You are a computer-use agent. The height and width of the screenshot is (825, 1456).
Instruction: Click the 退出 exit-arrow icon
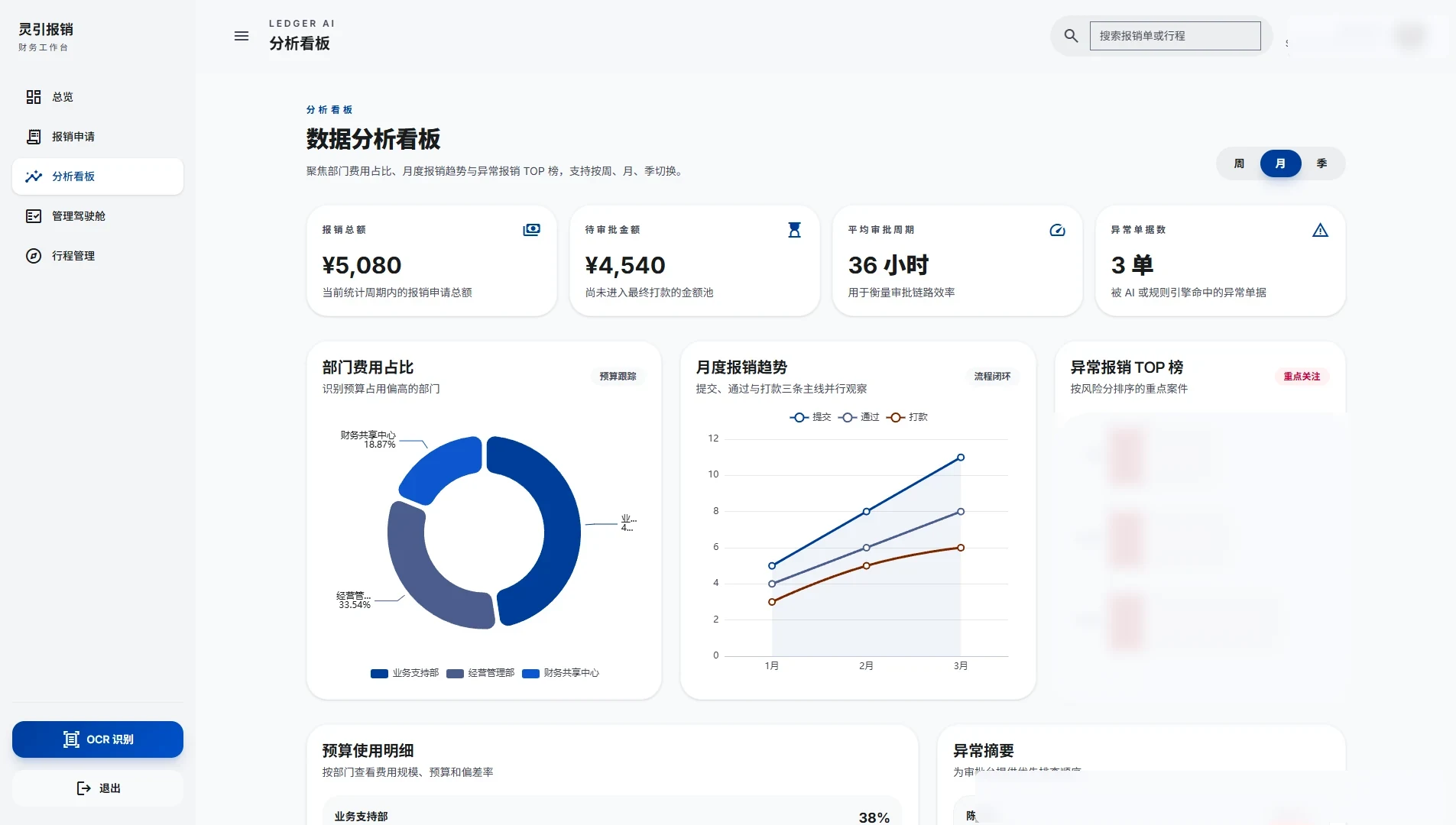point(84,788)
